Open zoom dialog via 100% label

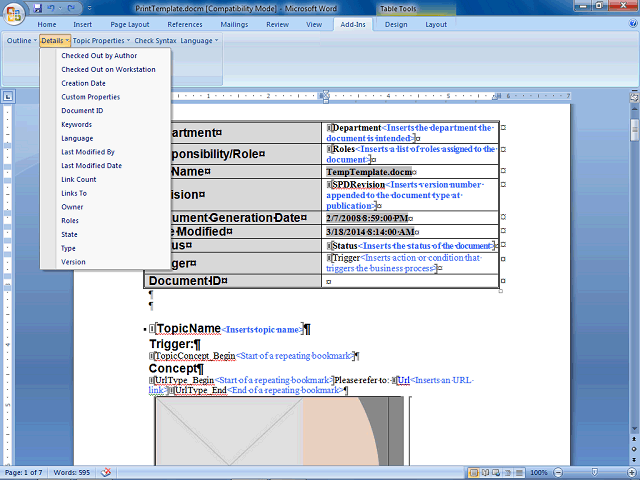coord(538,473)
